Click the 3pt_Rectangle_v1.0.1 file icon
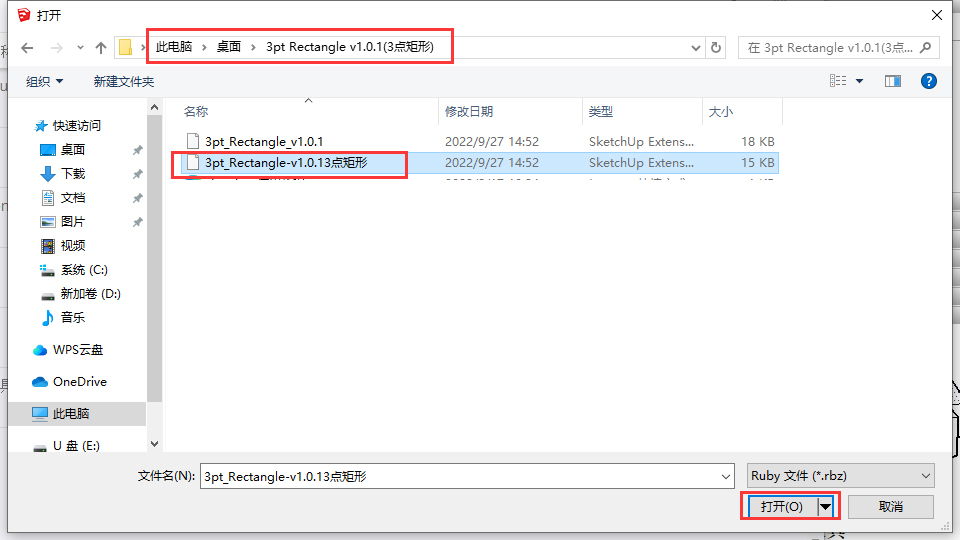This screenshot has width=960, height=540. pyautogui.click(x=193, y=141)
